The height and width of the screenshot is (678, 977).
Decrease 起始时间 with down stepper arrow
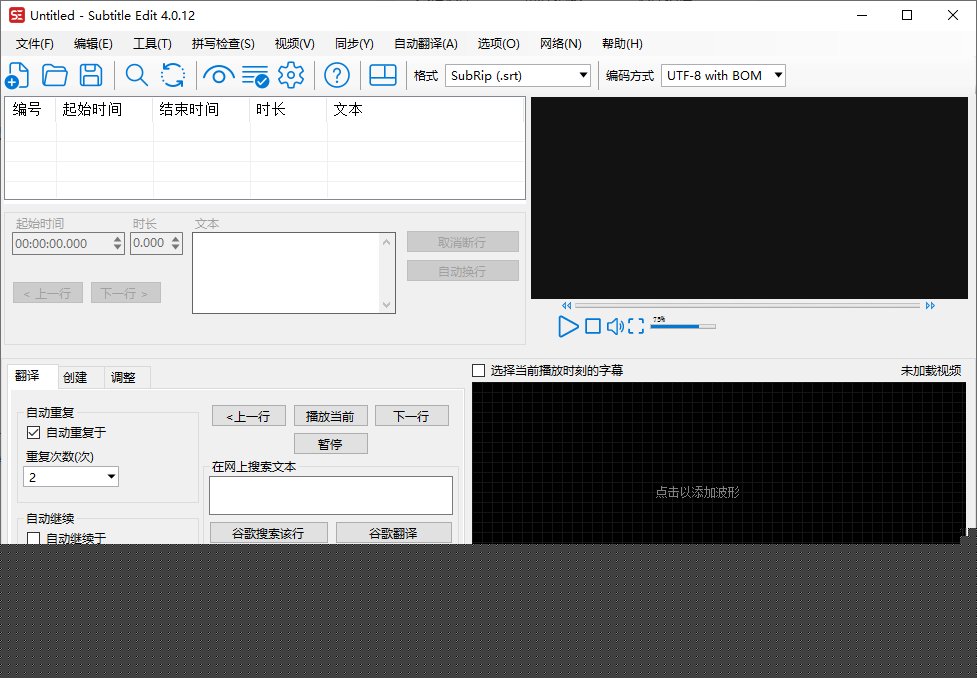point(118,248)
